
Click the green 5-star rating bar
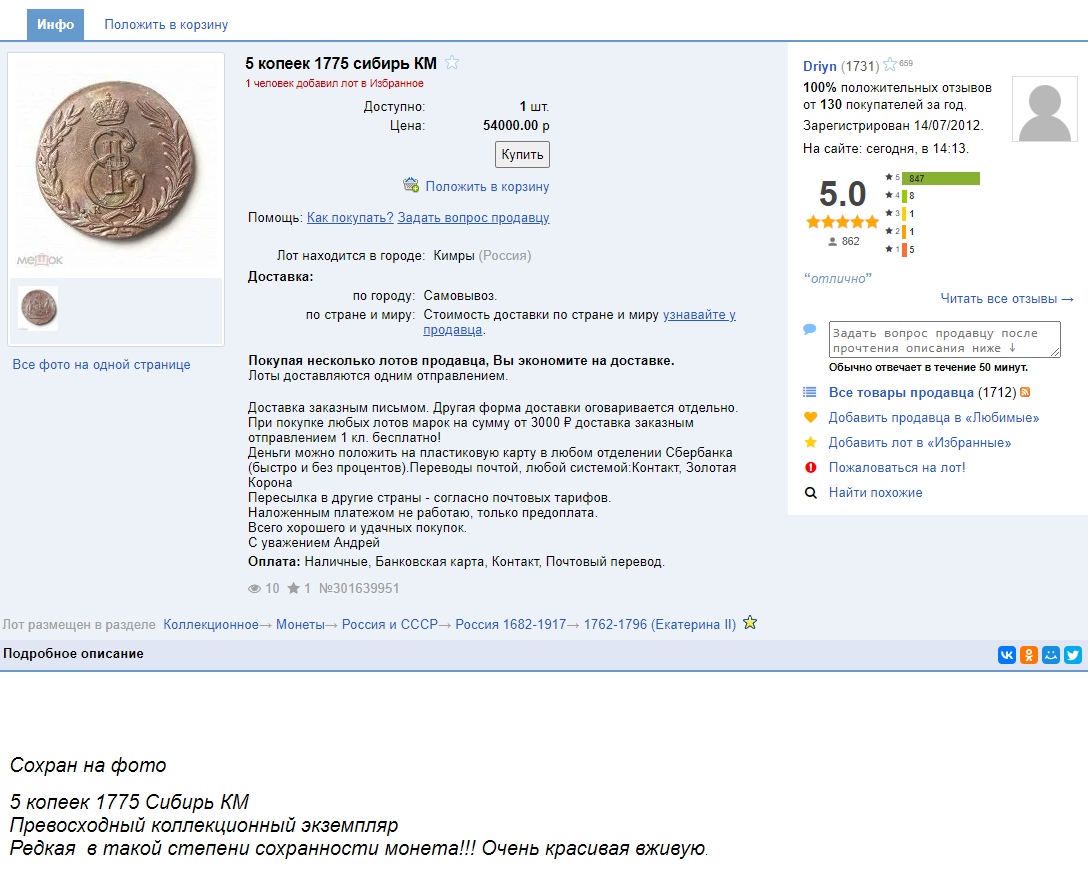point(940,178)
